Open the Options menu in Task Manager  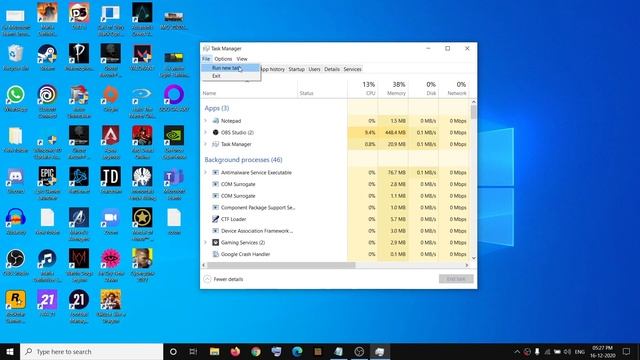[223, 59]
